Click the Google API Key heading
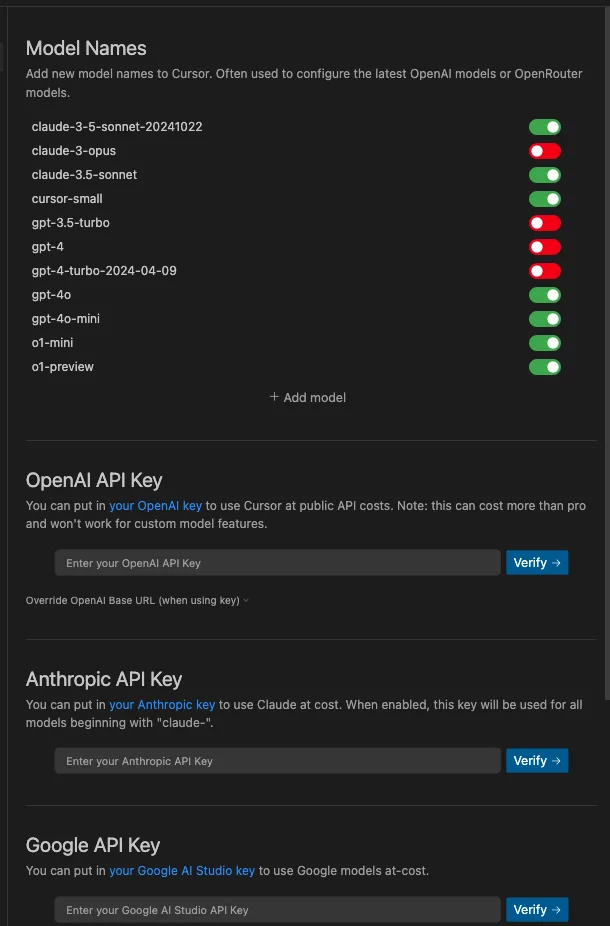 click(93, 846)
